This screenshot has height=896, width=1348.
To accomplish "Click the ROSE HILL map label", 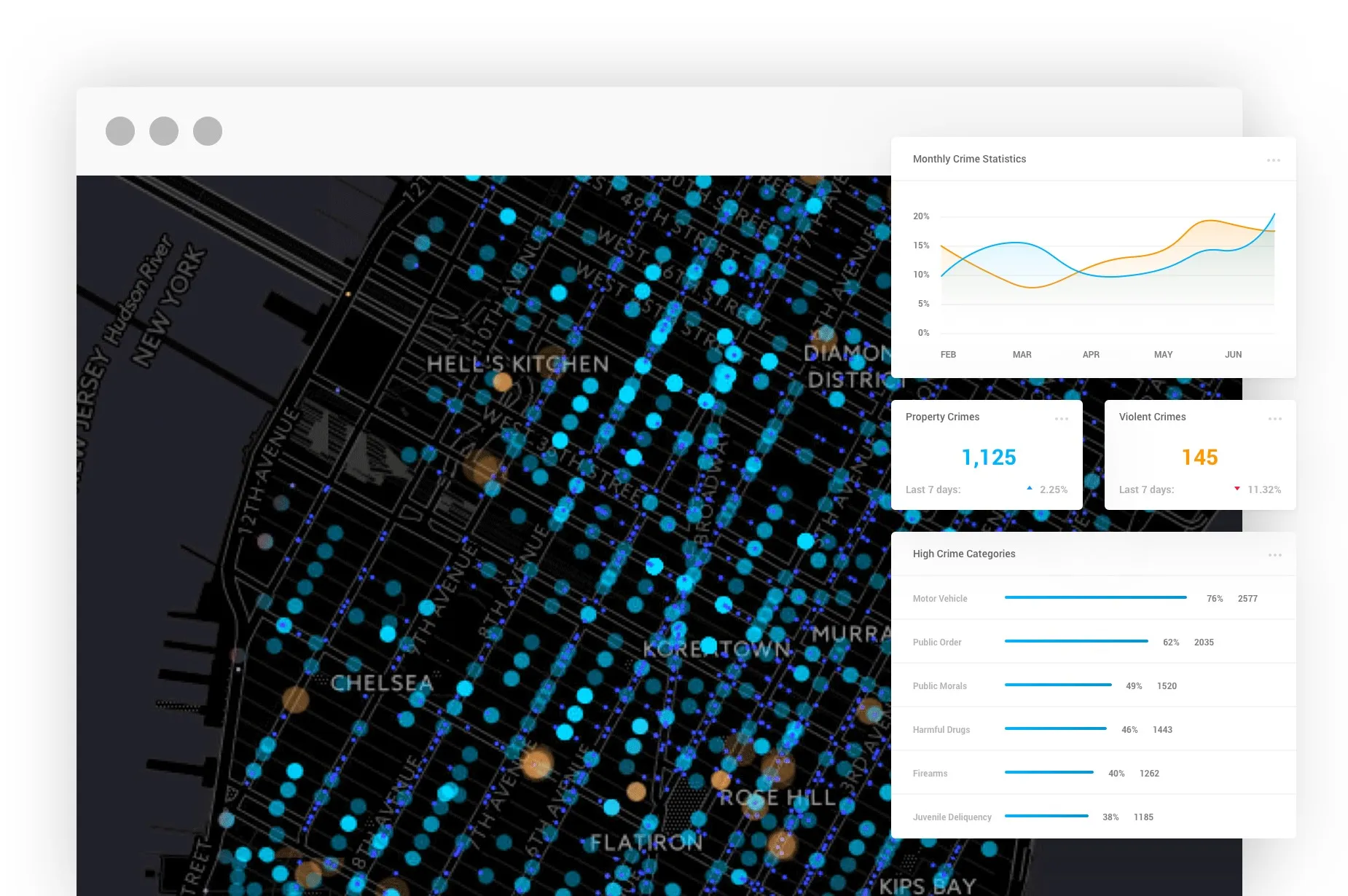I will pos(777,798).
